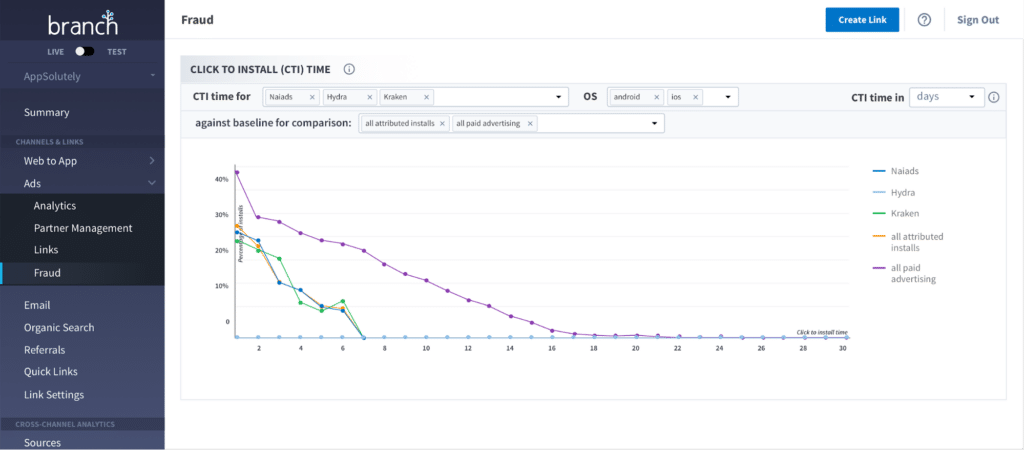Remove all paid advertising baseline tag
Viewport: 1024px width, 450px height.
529,124
